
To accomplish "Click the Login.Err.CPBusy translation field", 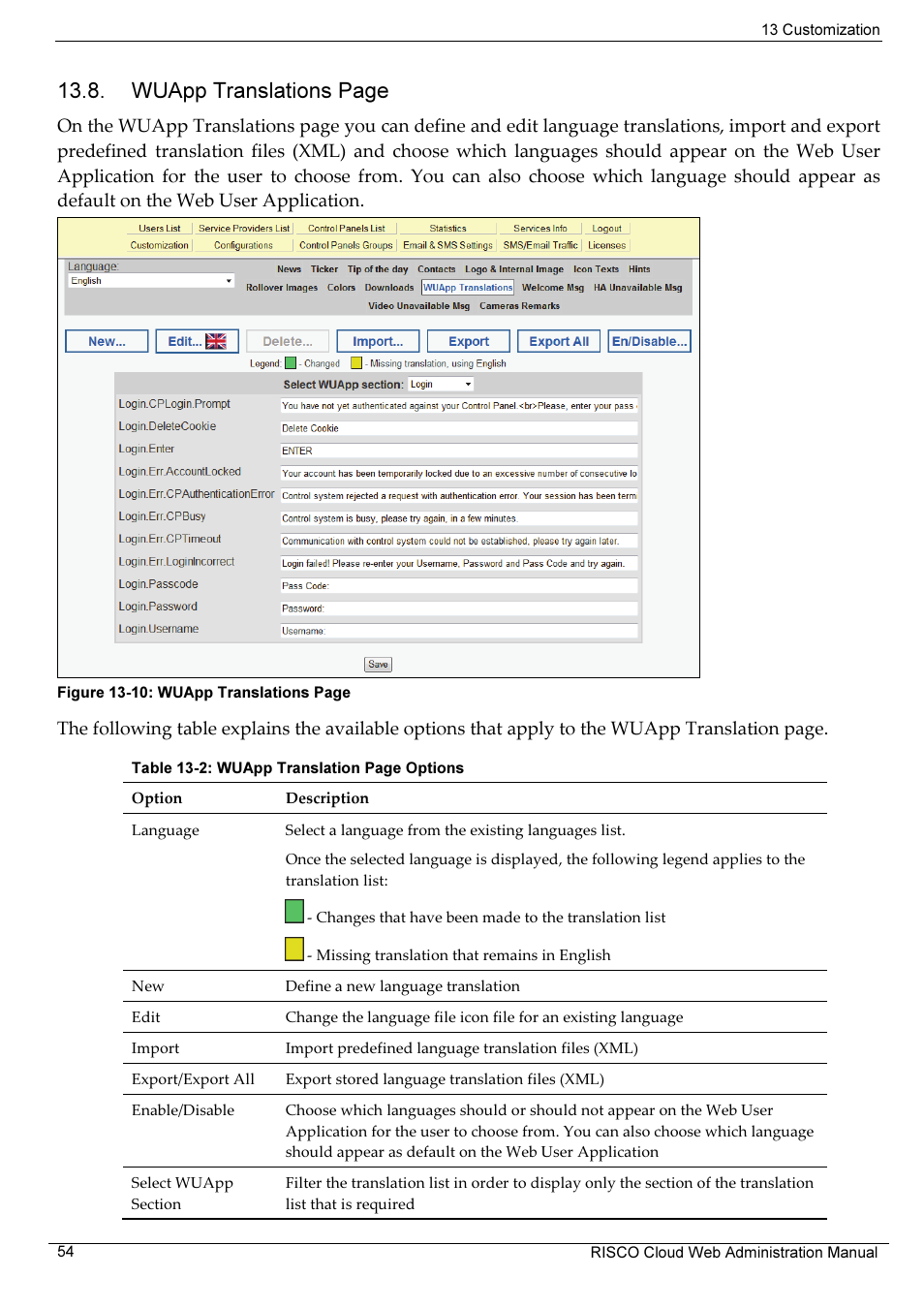I will pos(459,518).
